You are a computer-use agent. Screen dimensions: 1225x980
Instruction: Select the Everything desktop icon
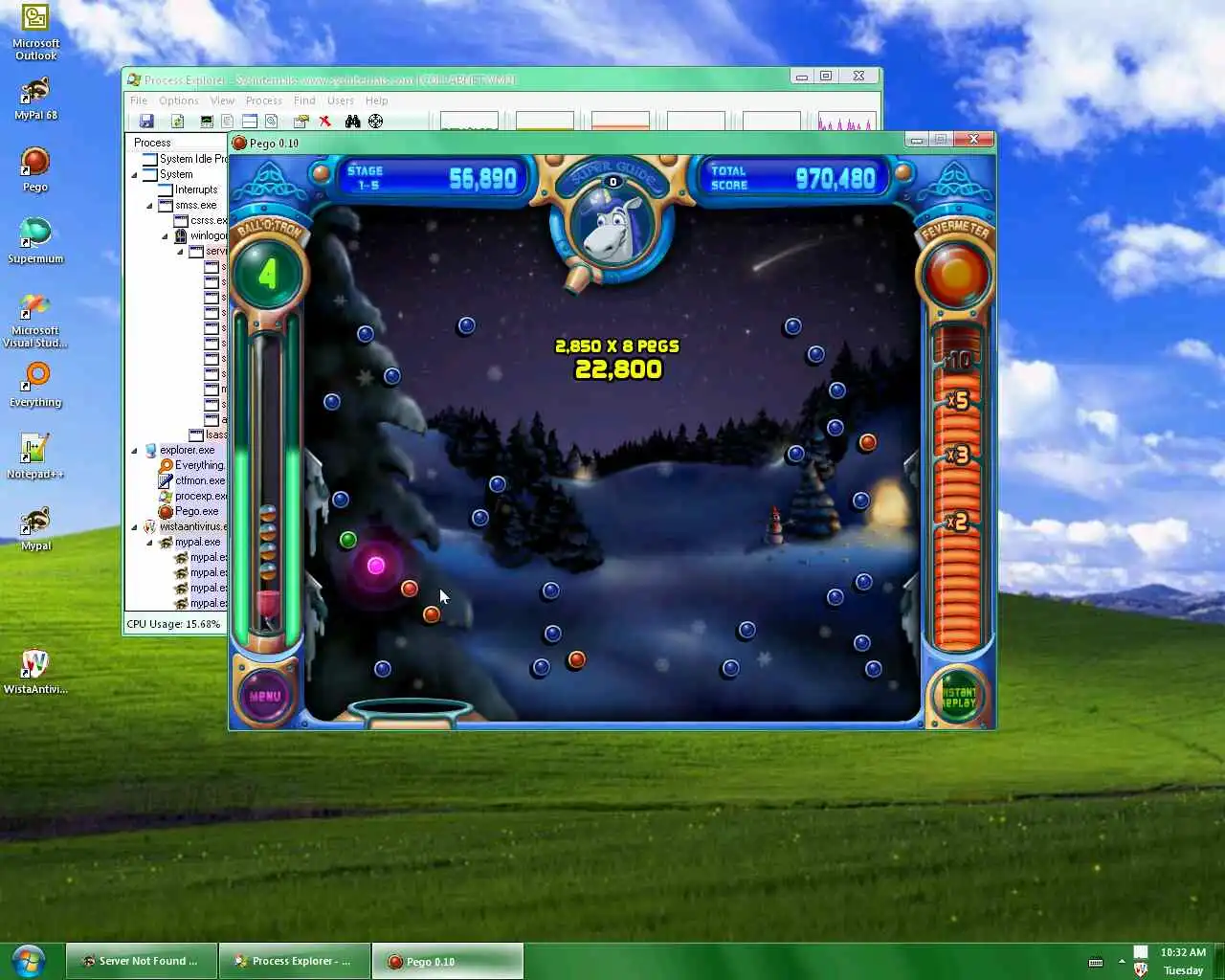[35, 386]
